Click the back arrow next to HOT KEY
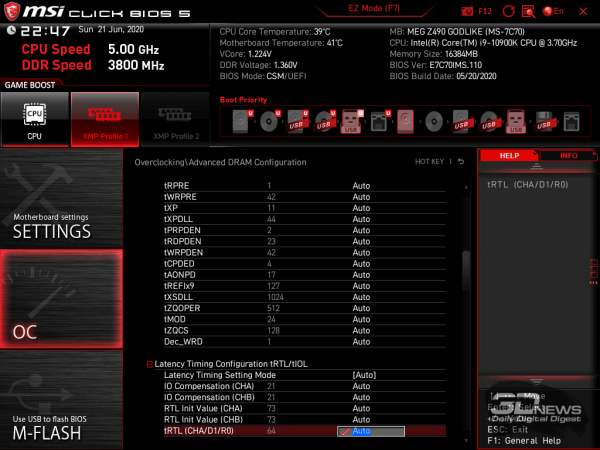Image resolution: width=600 pixels, height=450 pixels. pos(461,161)
